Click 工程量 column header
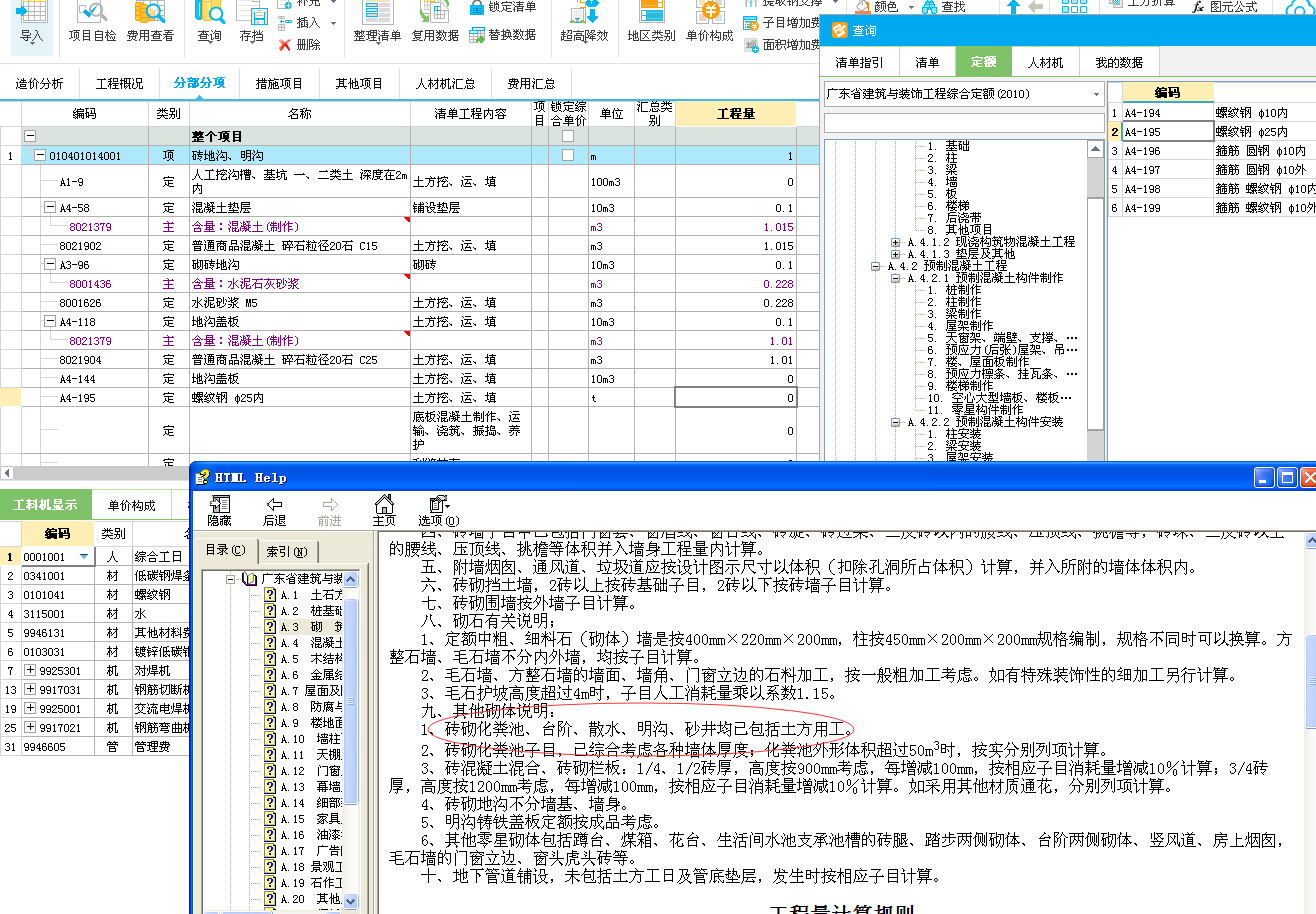Viewport: 1316px width, 914px height. coord(735,113)
